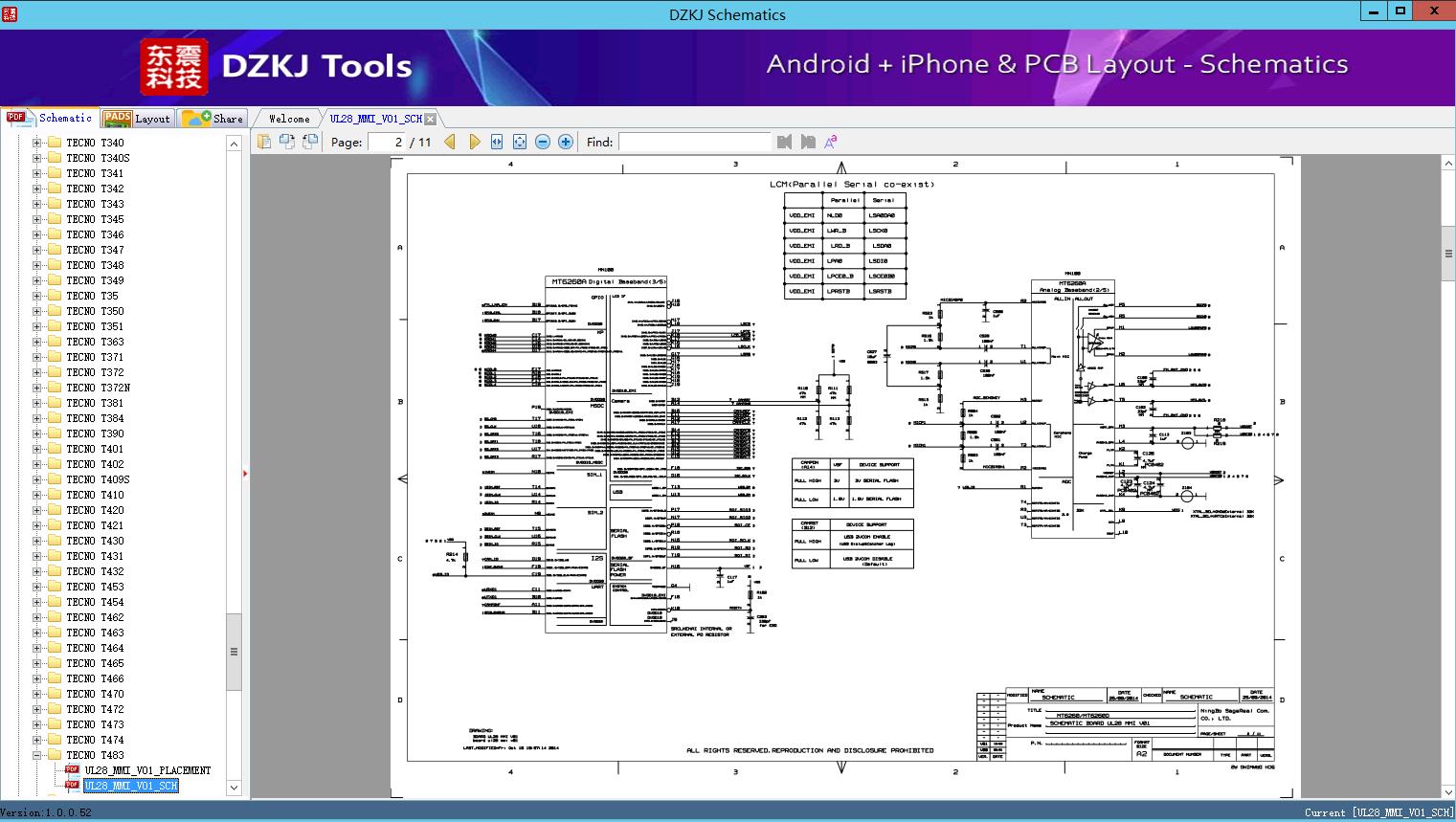Go to the next page arrow
This screenshot has width=1456, height=822.
point(474,142)
